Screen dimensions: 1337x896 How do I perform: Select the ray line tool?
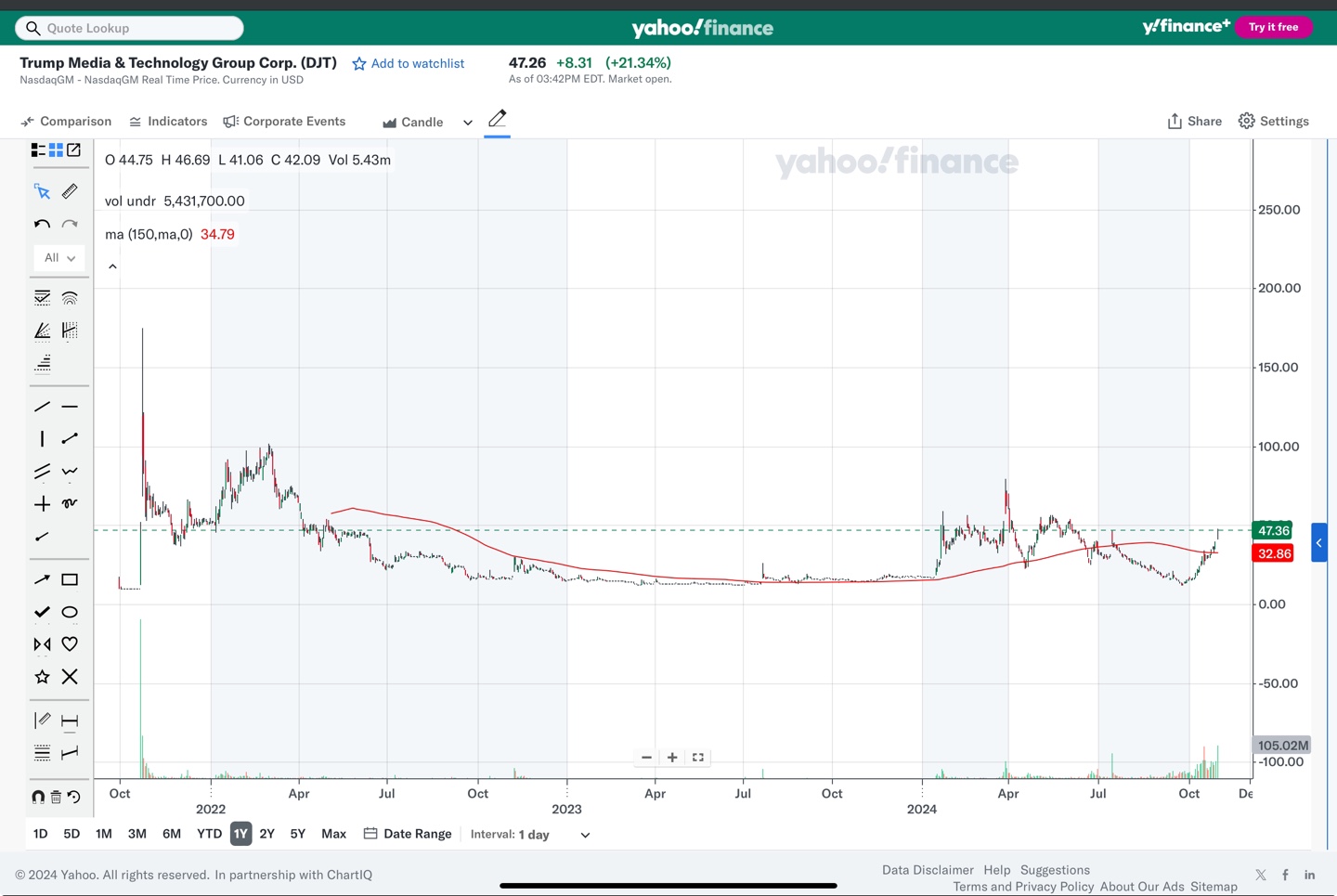42,537
